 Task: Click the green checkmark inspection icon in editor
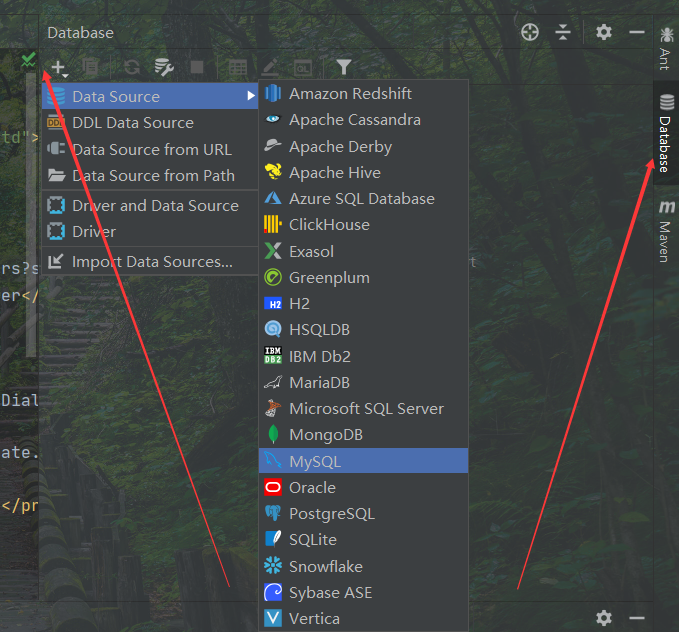tap(29, 59)
